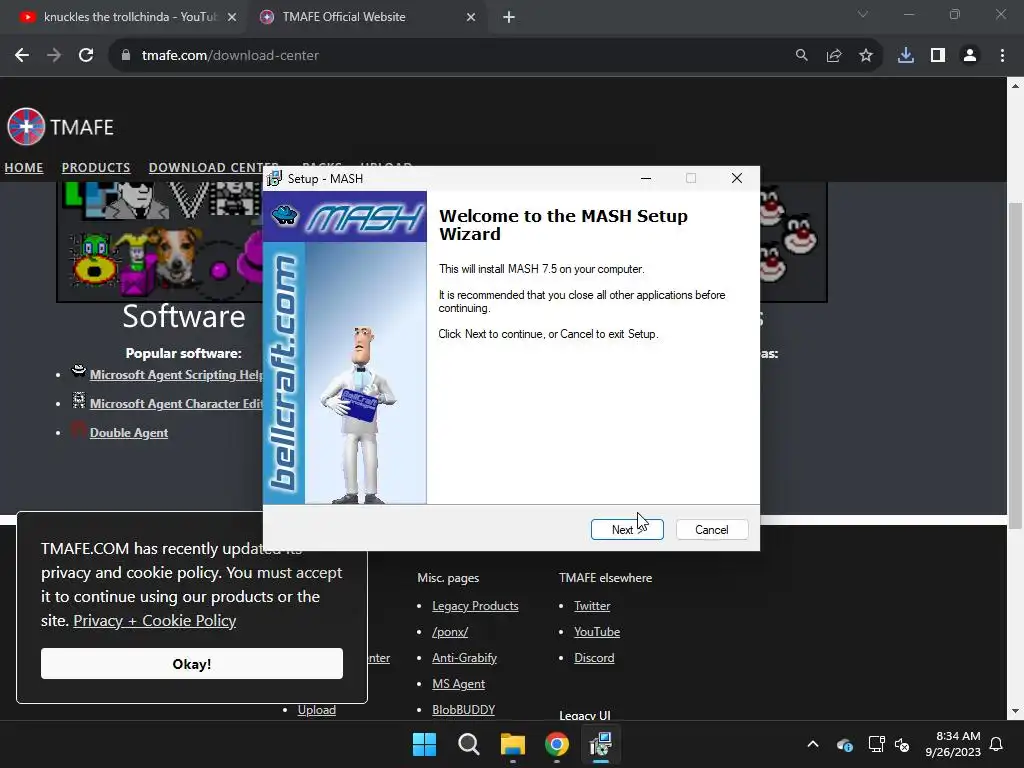
Task: Open File Explorer from taskbar
Action: (513, 744)
